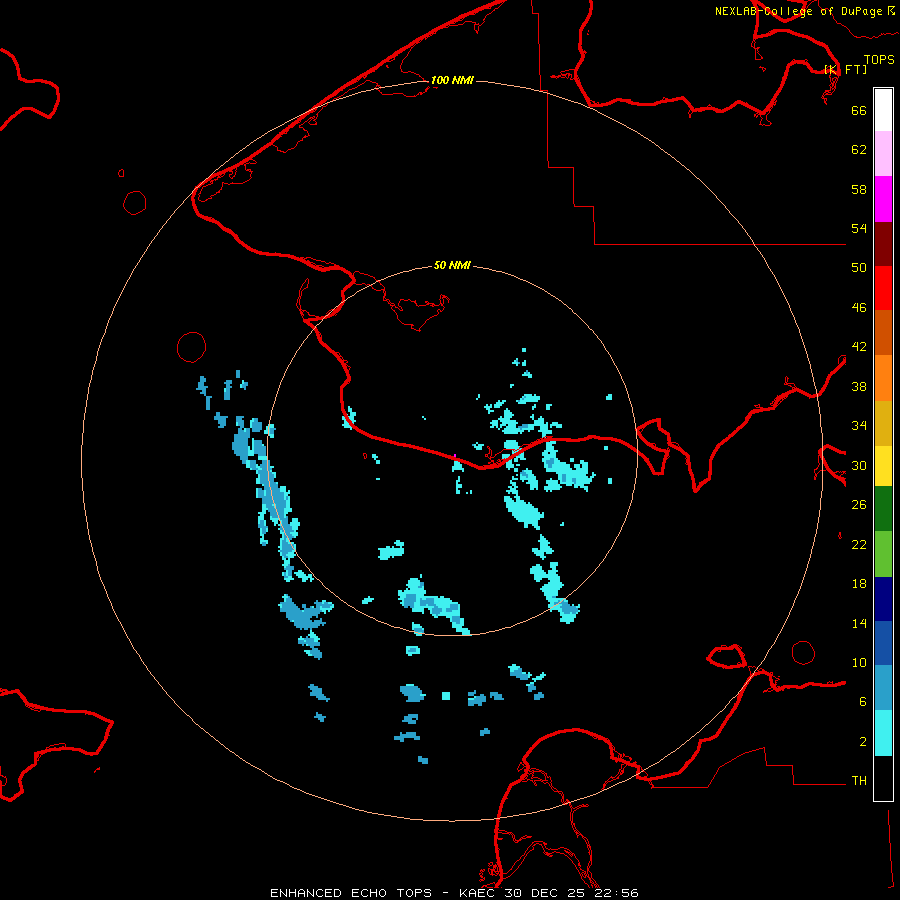
Task: Click the legend value "58"
Action: [859, 189]
